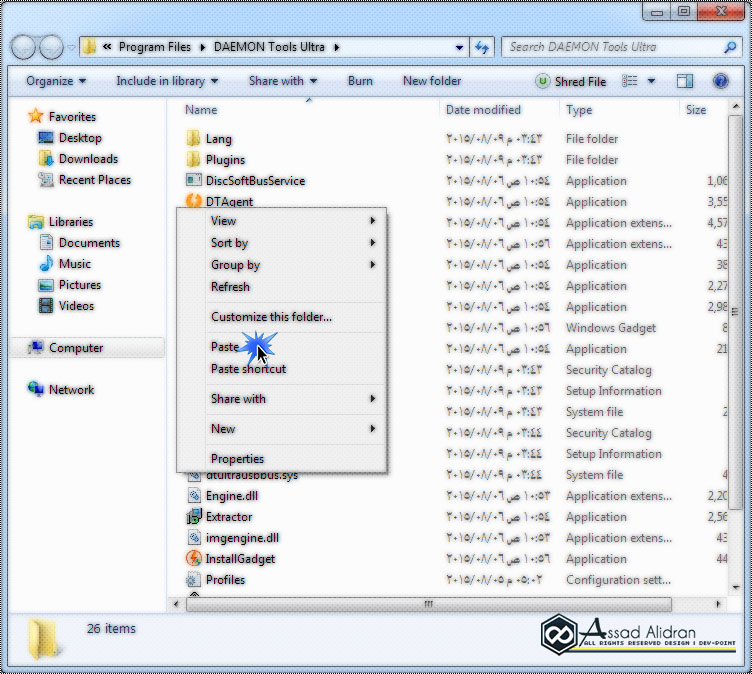This screenshot has width=752, height=674.
Task: Click the Favorites star icon
Action: point(35,116)
